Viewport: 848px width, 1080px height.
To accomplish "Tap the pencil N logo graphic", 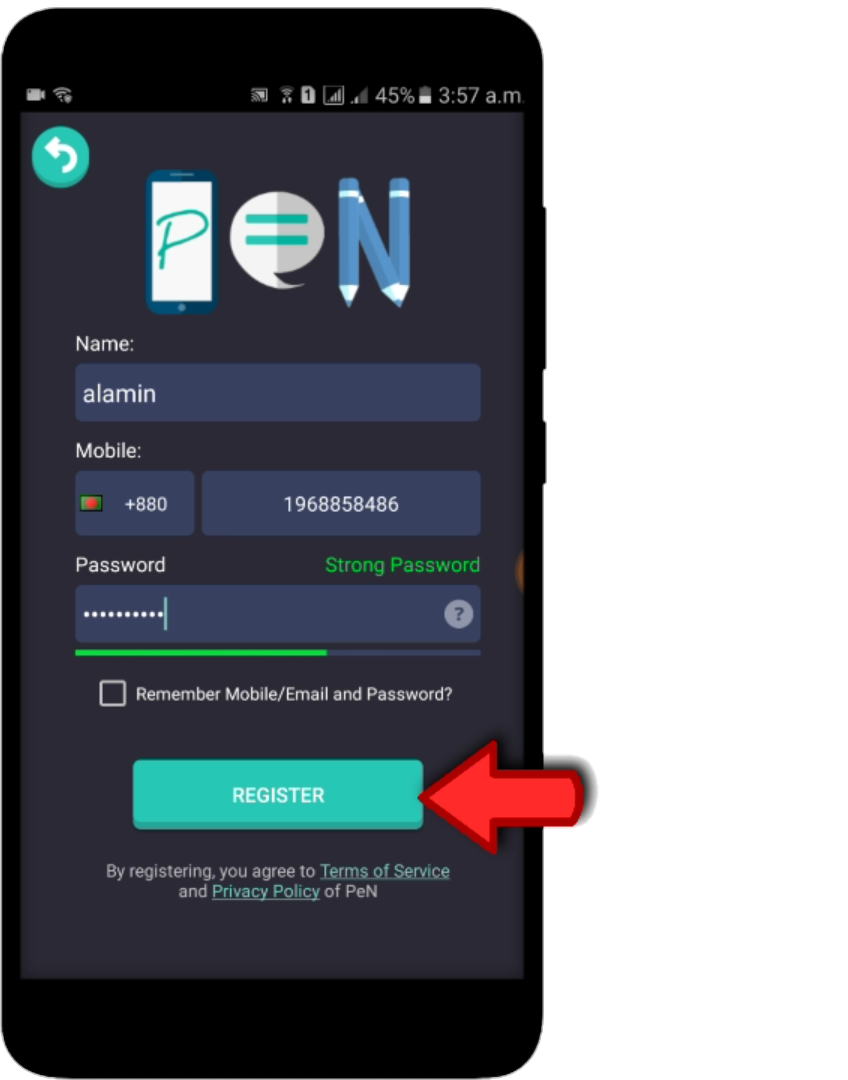I will 374,242.
